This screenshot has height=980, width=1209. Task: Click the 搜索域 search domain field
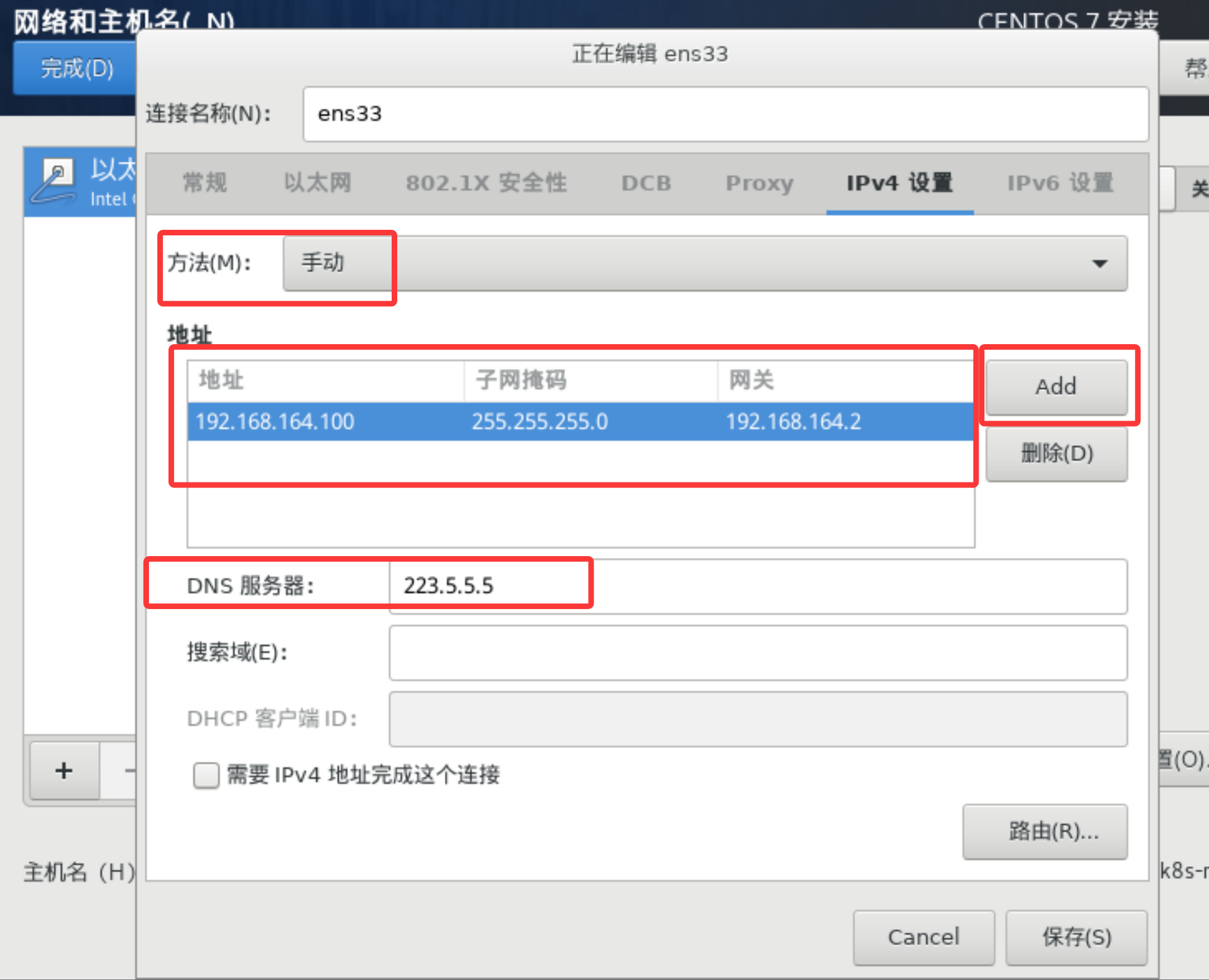[x=757, y=653]
